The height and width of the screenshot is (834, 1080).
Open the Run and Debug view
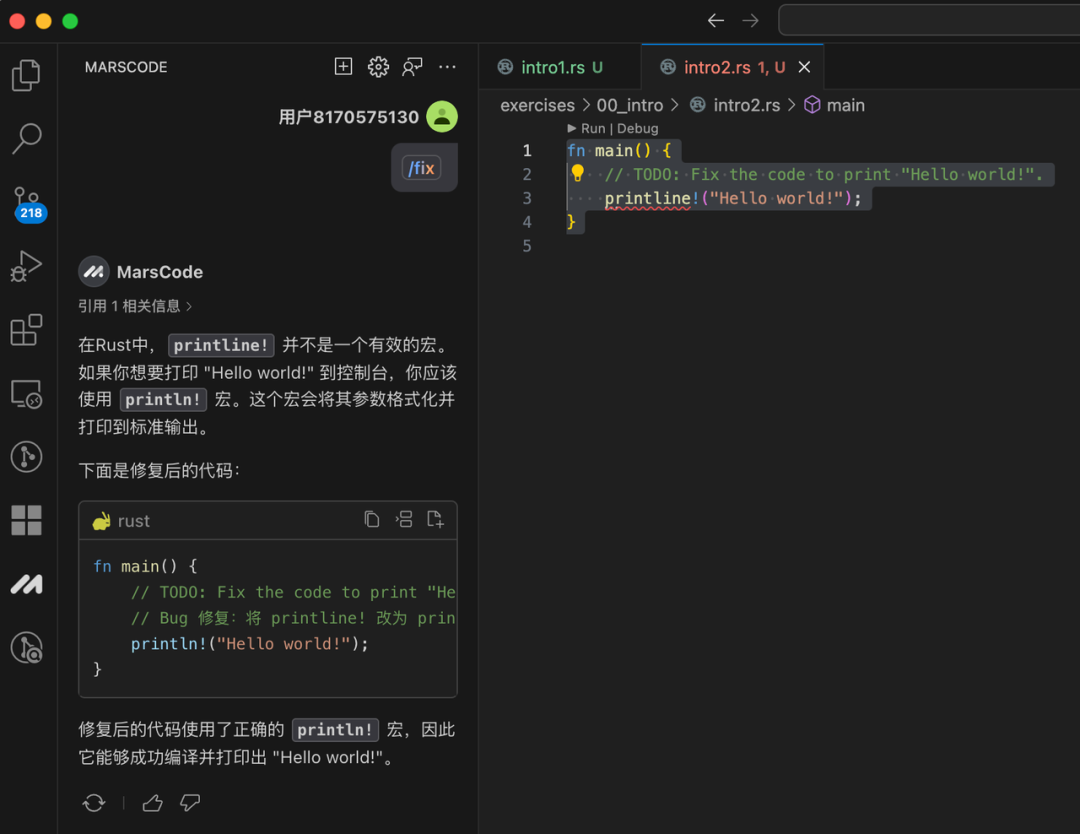26,266
